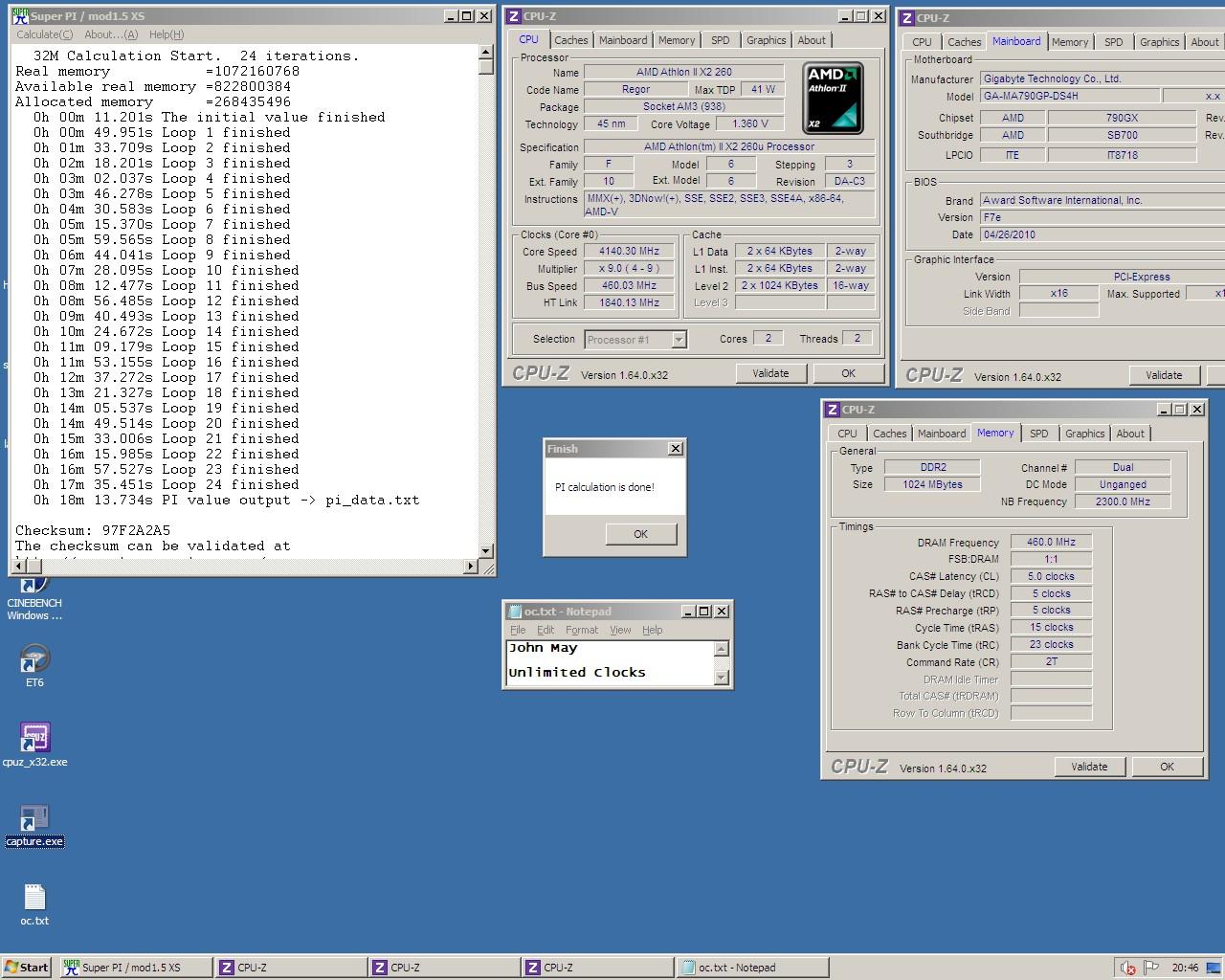Click Notepad scrollbar up arrow
1225x980 pixels.
(722, 649)
